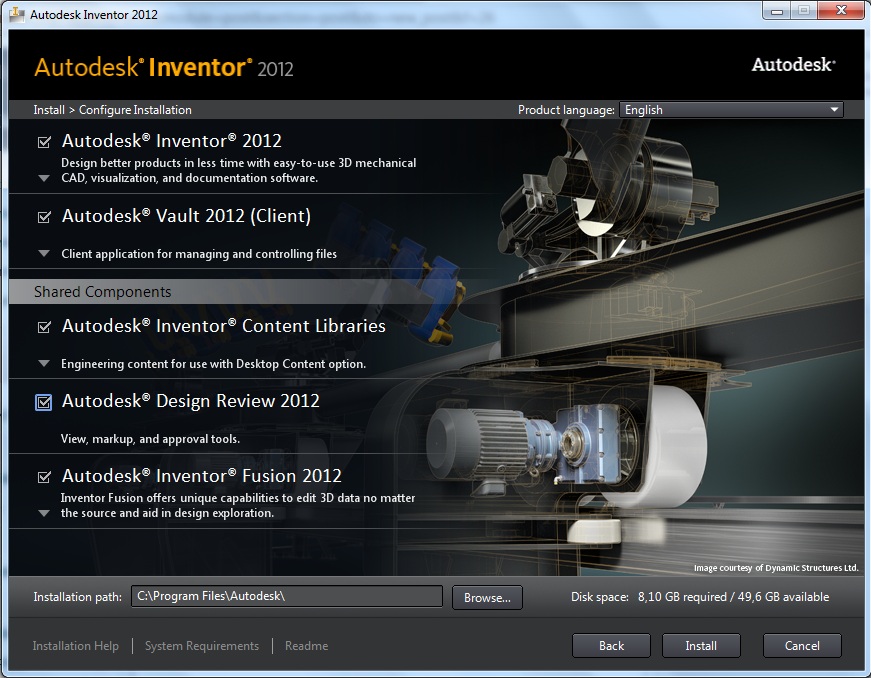
Task: Click the Autodesk Design Review 2012 title
Action: (x=191, y=401)
